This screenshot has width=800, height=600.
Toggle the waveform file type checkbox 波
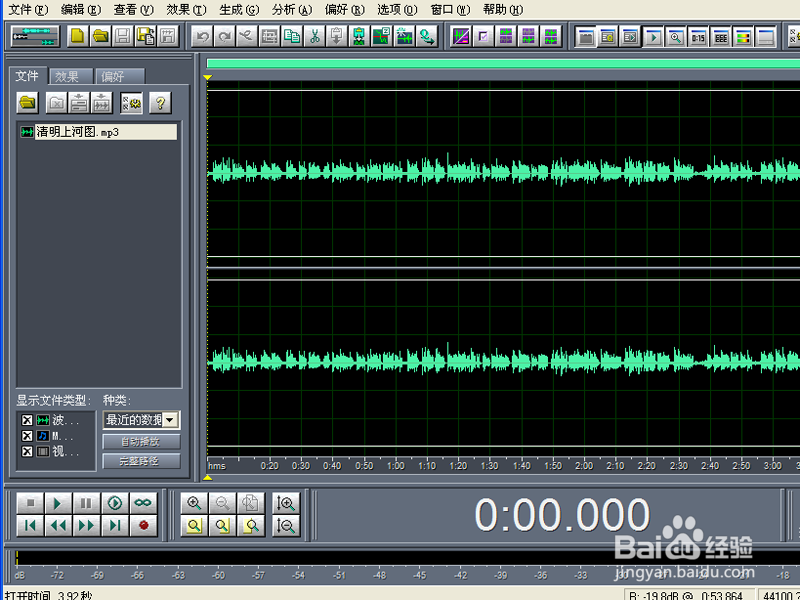pyautogui.click(x=27, y=420)
